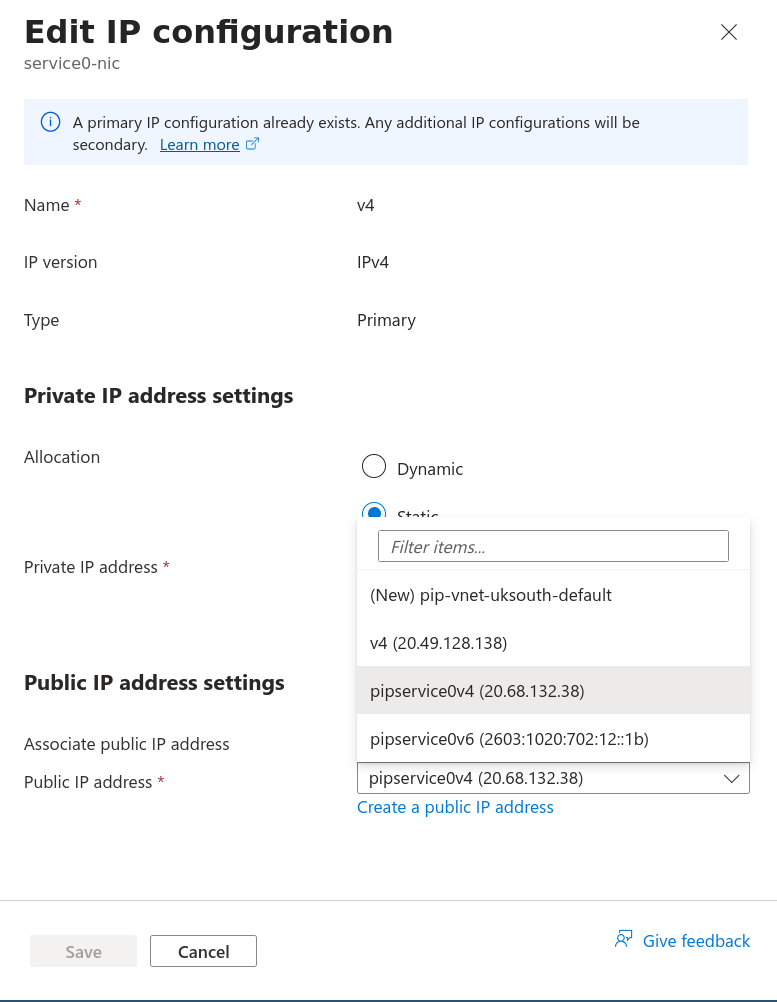Select the Static allocation radio button
The image size is (777, 1002).
tap(374, 512)
